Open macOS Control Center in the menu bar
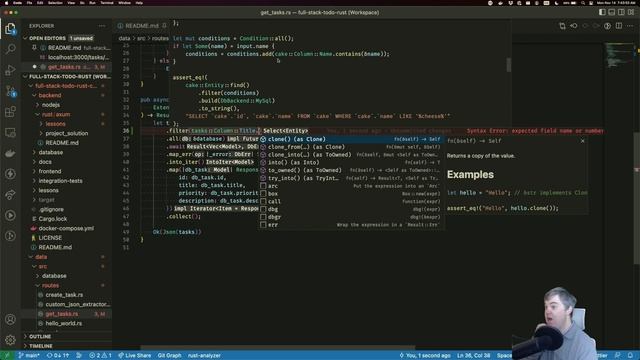 [x=591, y=3]
